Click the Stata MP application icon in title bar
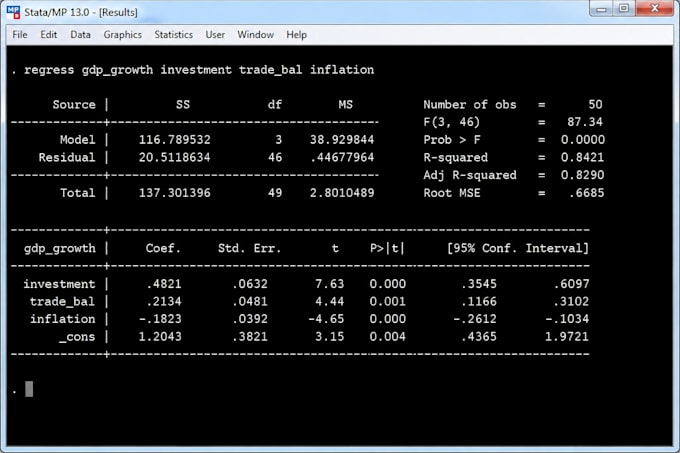This screenshot has height=453, width=680. (13, 12)
